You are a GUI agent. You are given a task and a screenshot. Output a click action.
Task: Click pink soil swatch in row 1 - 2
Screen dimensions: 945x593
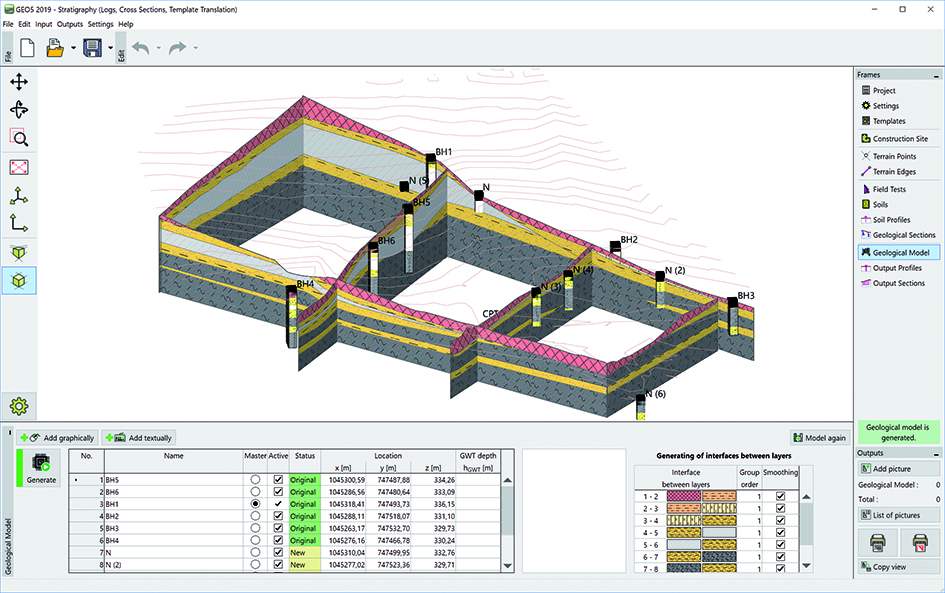coord(682,496)
